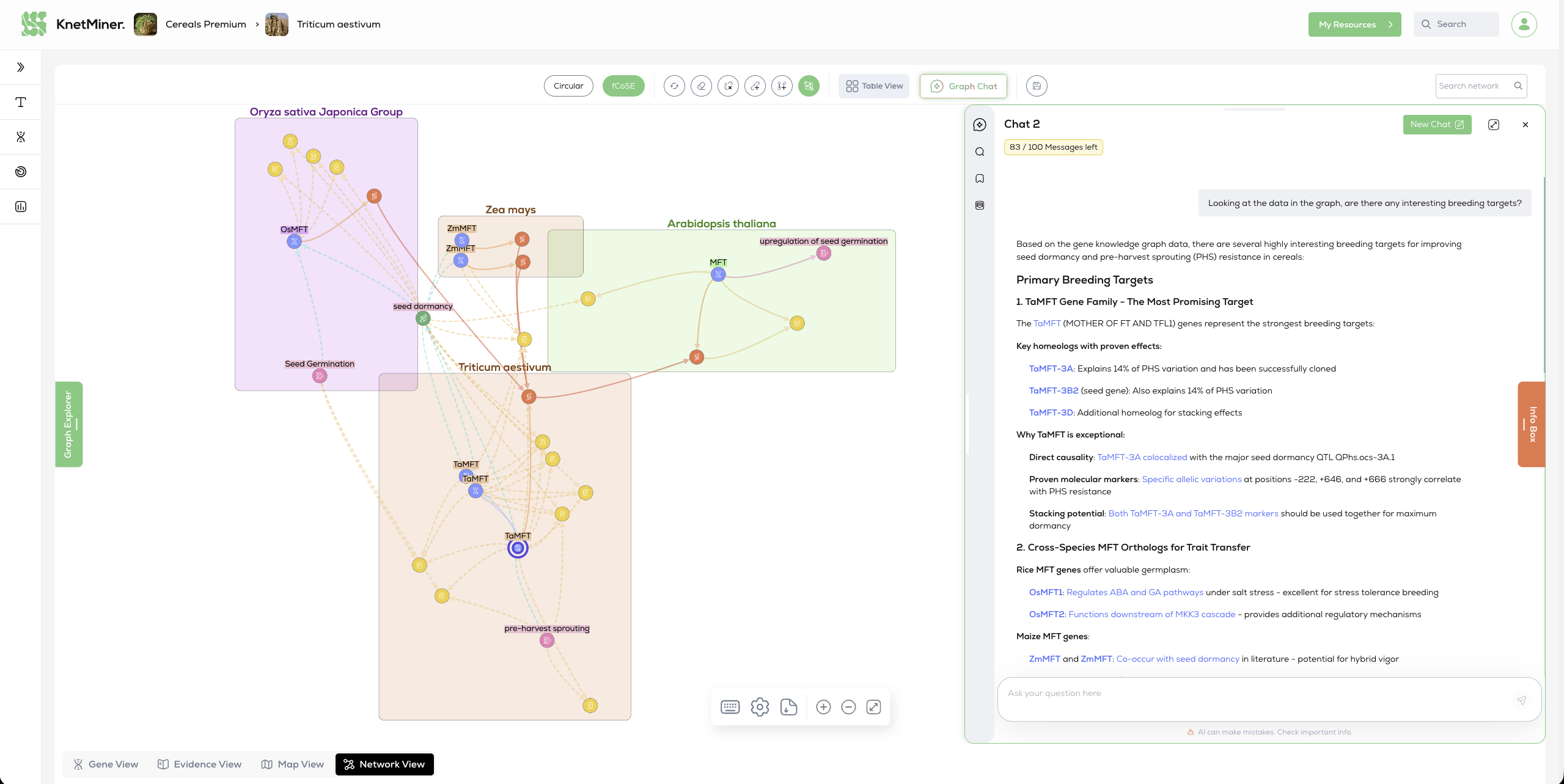Viewport: 1564px width, 784px height.
Task: Open the Info Box side panel
Action: point(1532,424)
